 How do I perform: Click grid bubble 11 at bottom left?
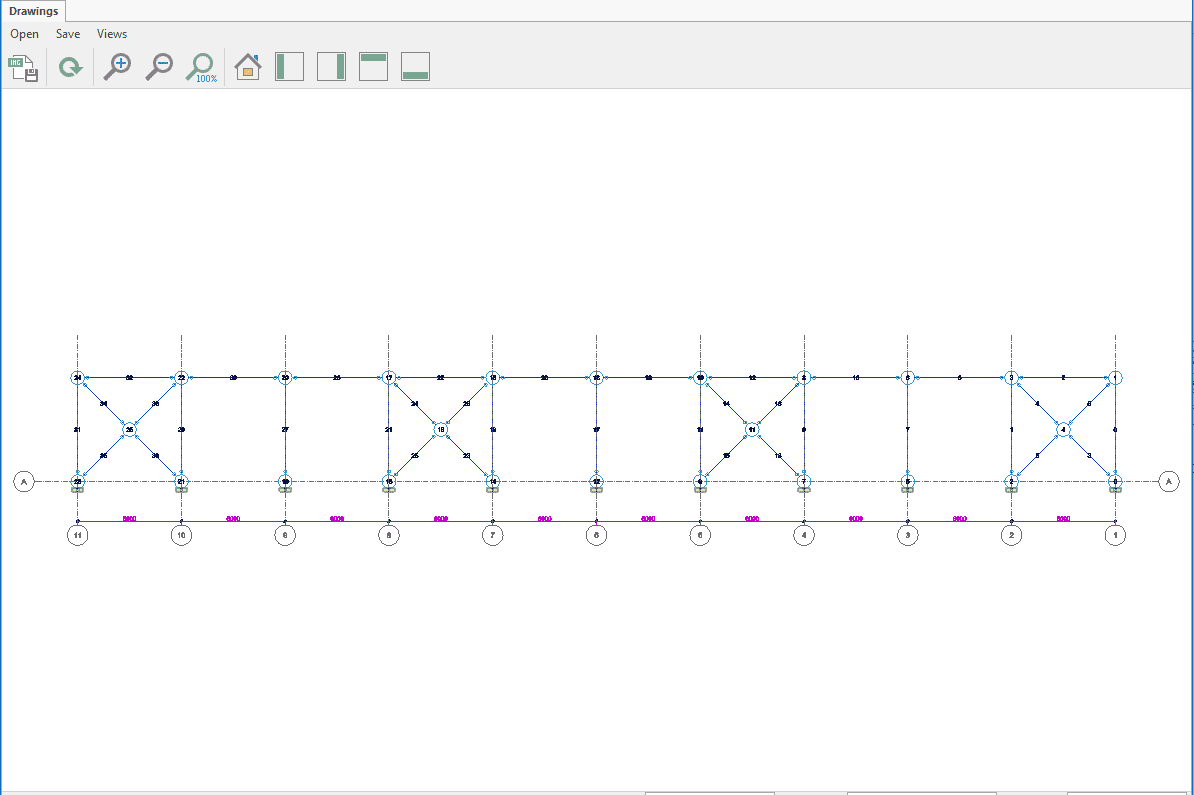77,535
